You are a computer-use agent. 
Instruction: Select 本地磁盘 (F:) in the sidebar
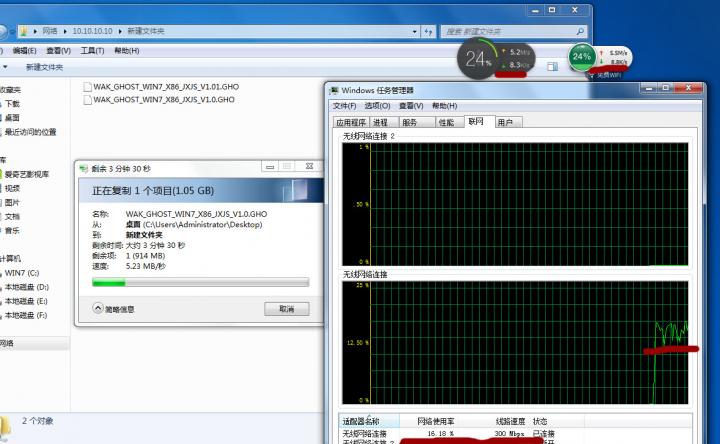click(26, 315)
